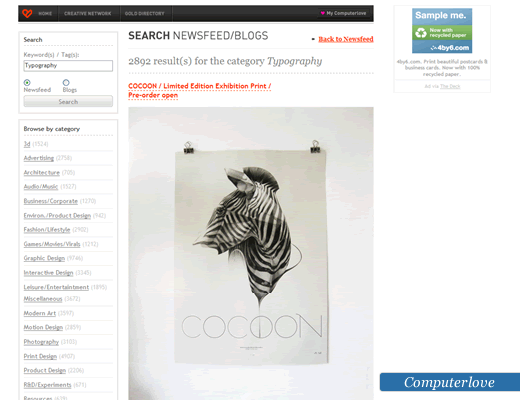This screenshot has height=400, width=520.
Task: Browse the Motion Design category
Action: (x=43, y=327)
